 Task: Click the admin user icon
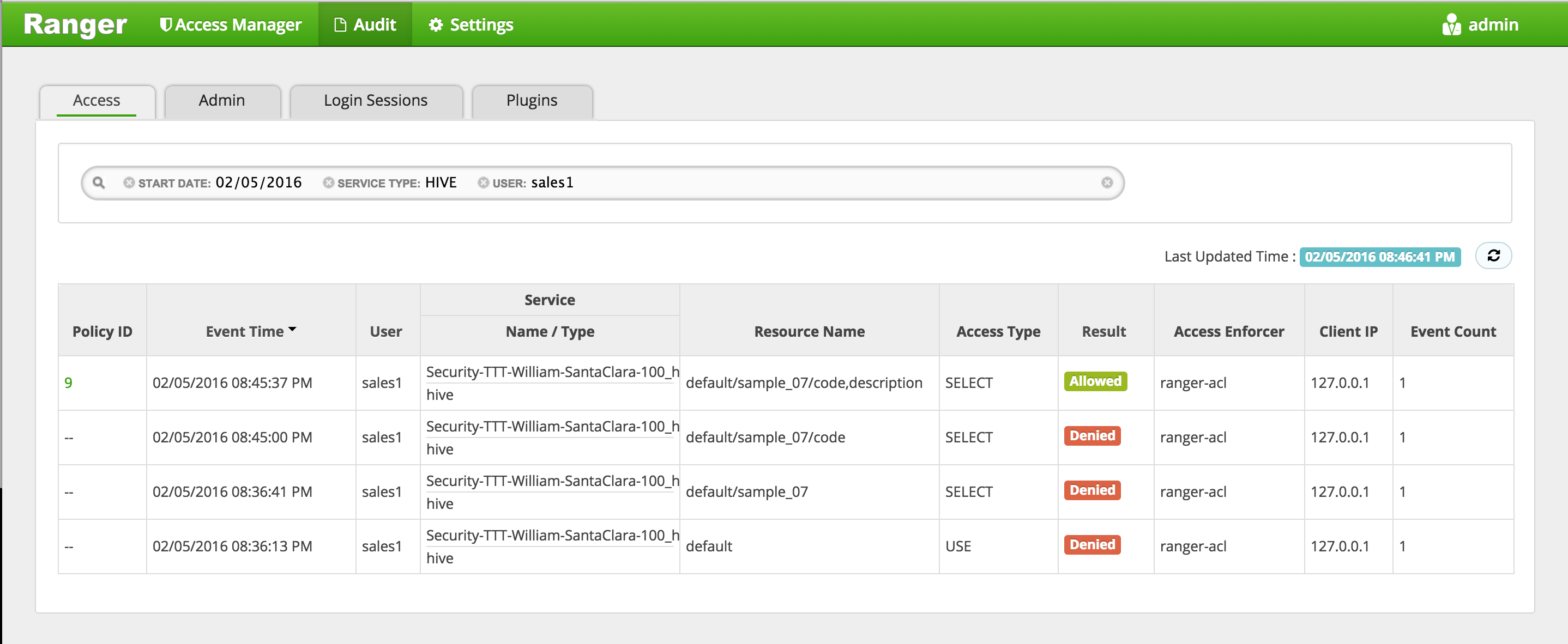pos(1451,25)
